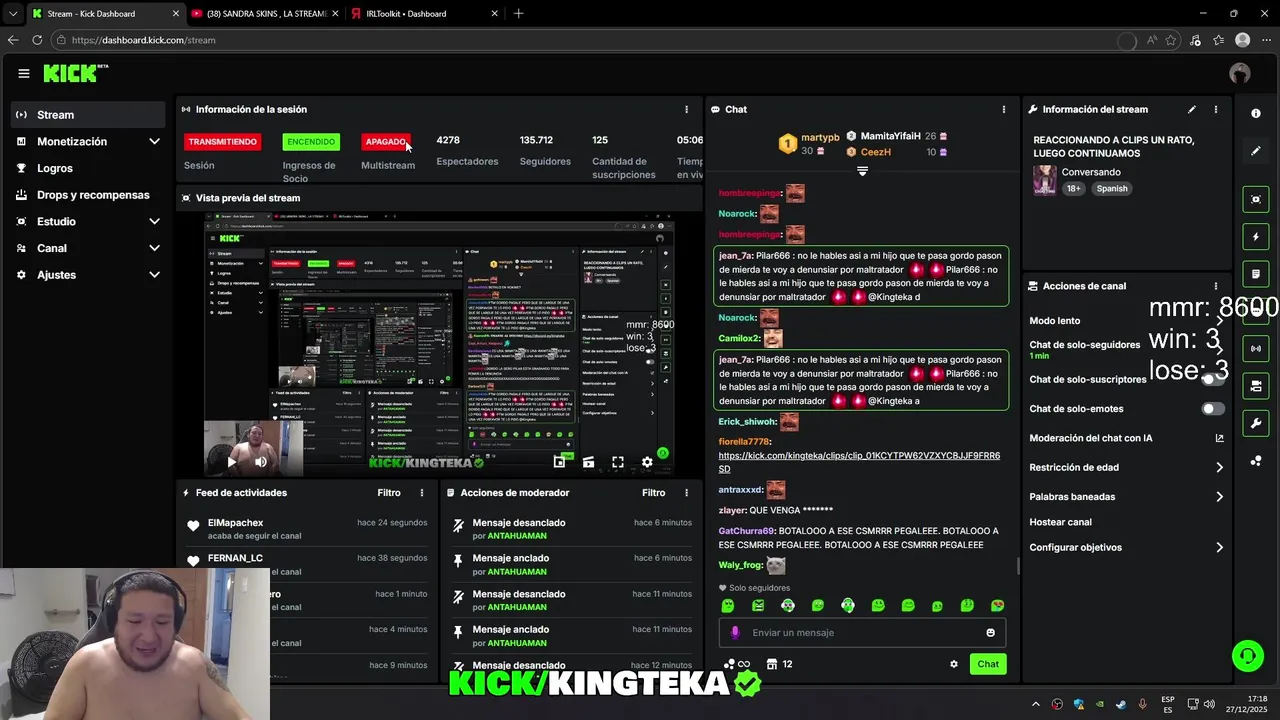Open the Chat panel three-dot menu
The width and height of the screenshot is (1280, 720).
coord(1004,109)
